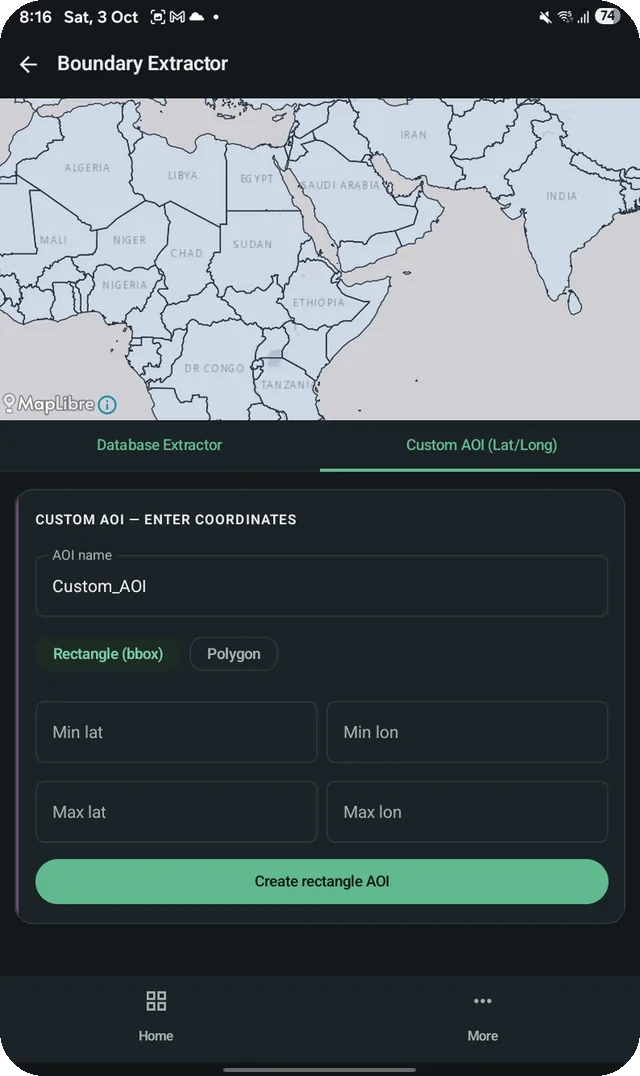Tap the EGYPT label on map
Image resolution: width=640 pixels, height=1076 pixels.
click(257, 178)
